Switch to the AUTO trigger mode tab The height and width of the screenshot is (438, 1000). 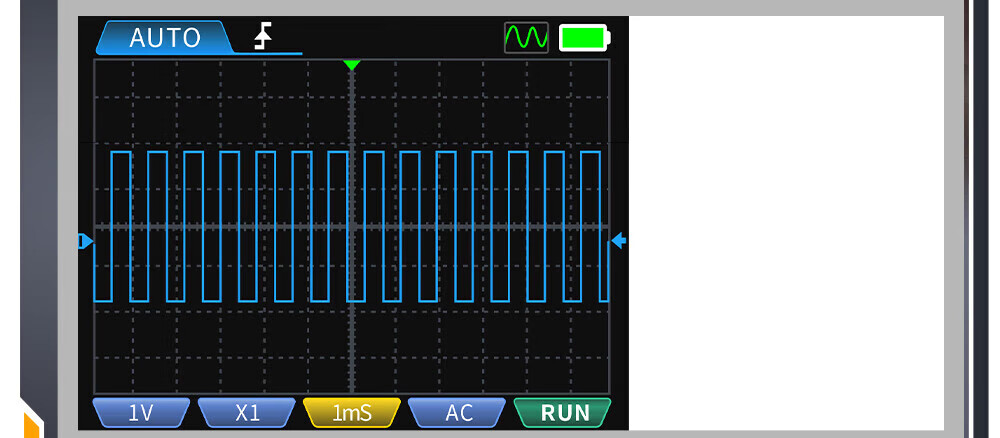pos(164,38)
